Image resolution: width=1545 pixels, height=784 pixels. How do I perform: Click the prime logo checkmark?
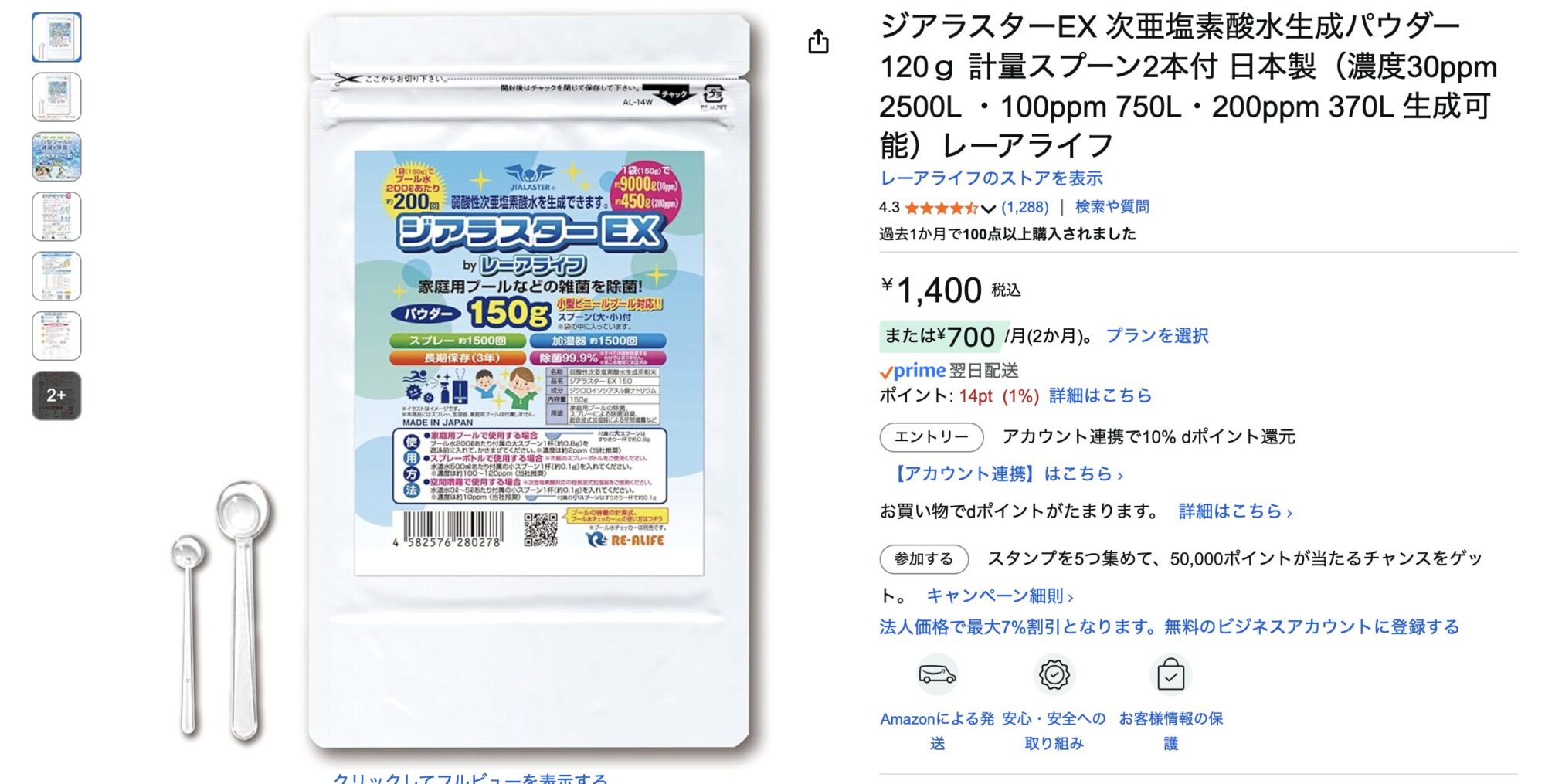pyautogui.click(x=886, y=373)
